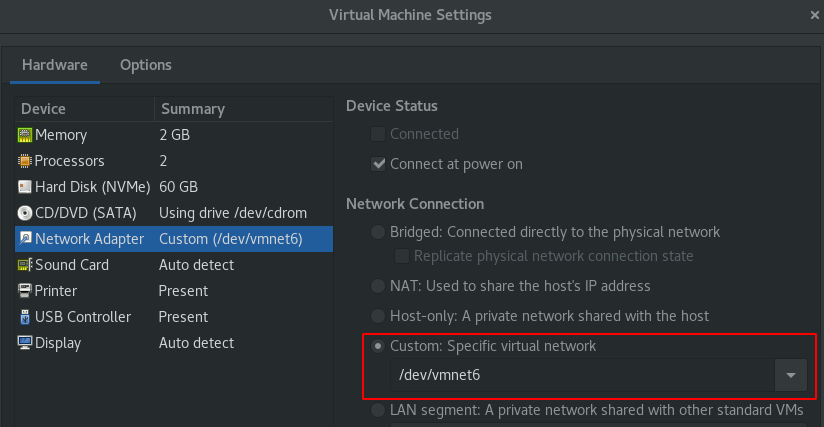Select the USB Controller icon

25,317
